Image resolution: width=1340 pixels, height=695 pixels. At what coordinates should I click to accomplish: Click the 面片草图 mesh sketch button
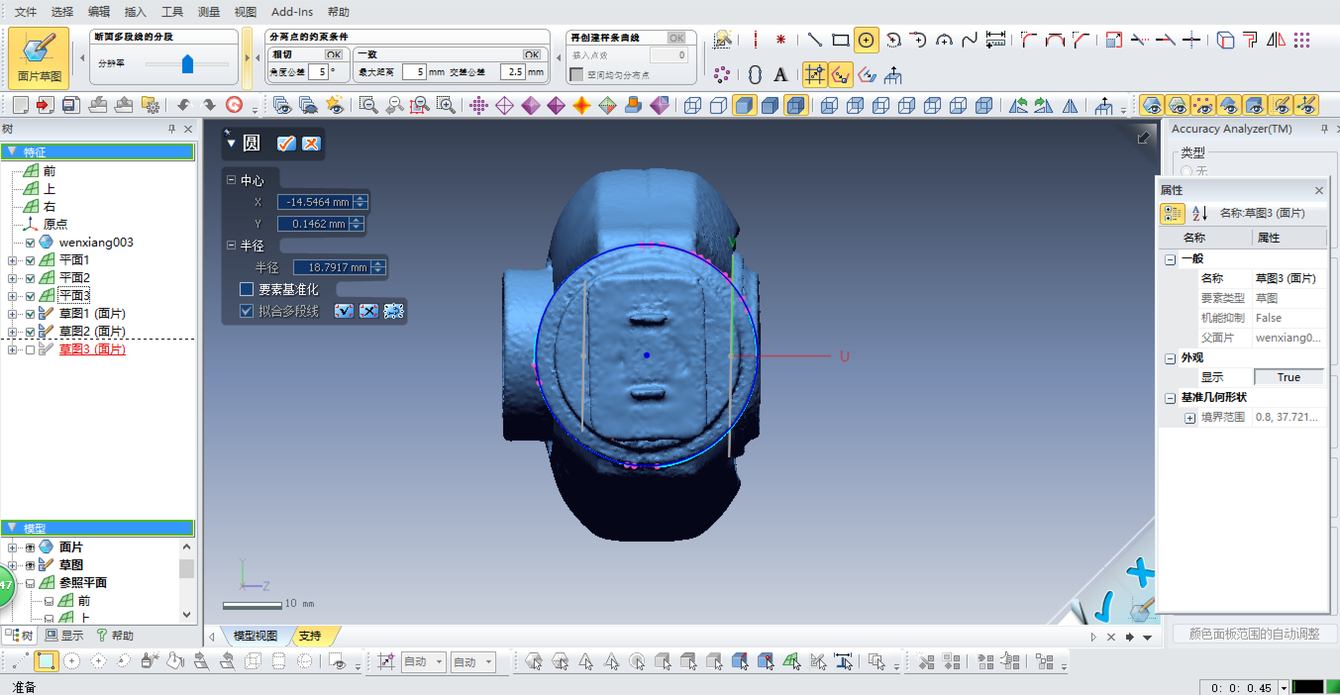coord(40,57)
